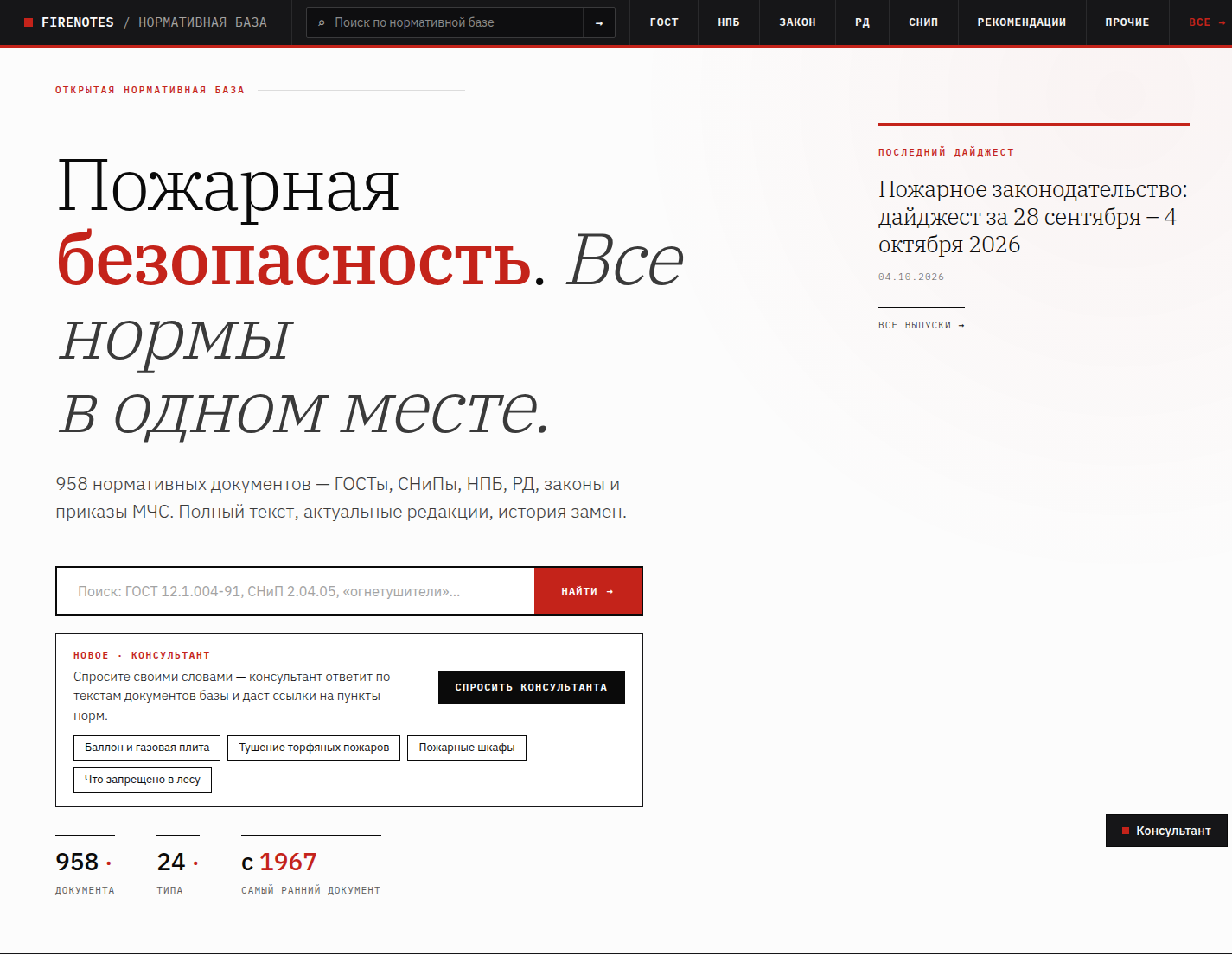
Task: Select the Тушение торфяных пожаров suggestion
Action: (314, 748)
